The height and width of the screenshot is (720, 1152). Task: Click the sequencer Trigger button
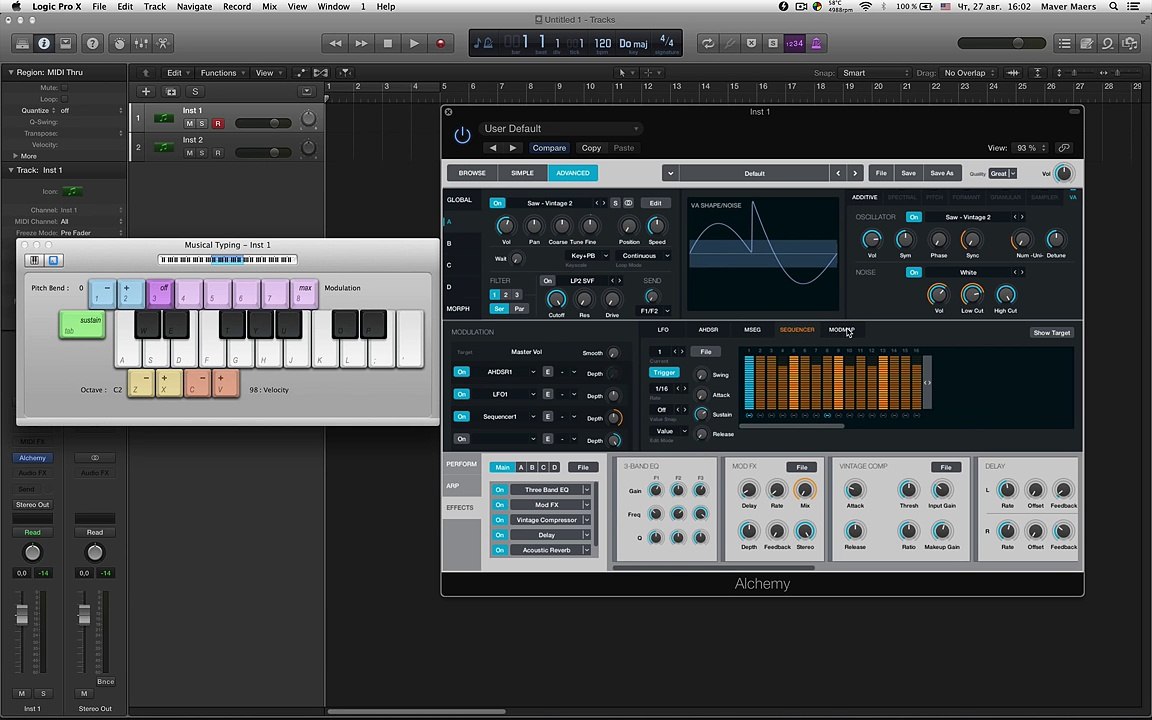pyautogui.click(x=664, y=372)
